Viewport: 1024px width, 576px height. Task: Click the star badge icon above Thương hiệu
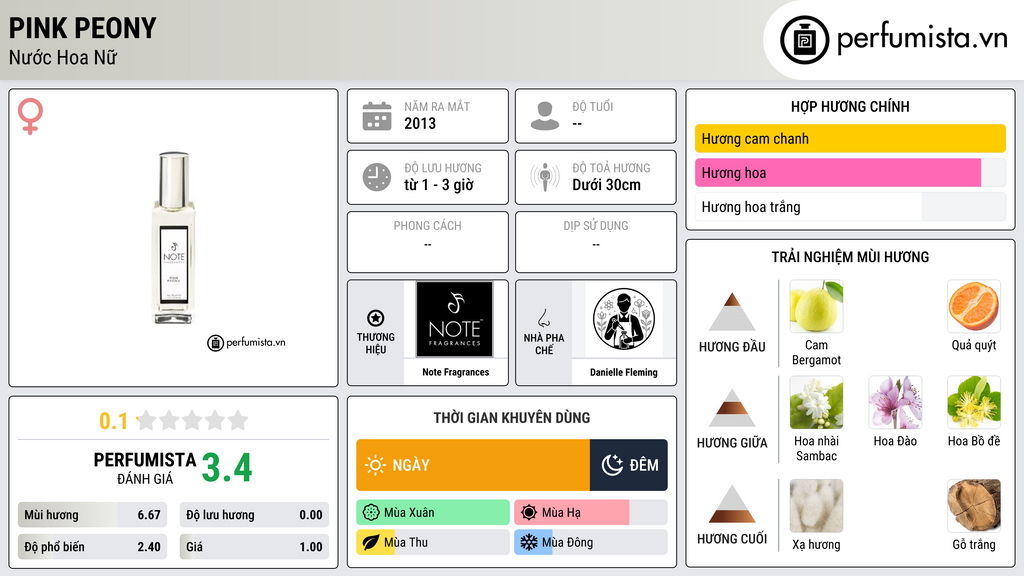(376, 318)
